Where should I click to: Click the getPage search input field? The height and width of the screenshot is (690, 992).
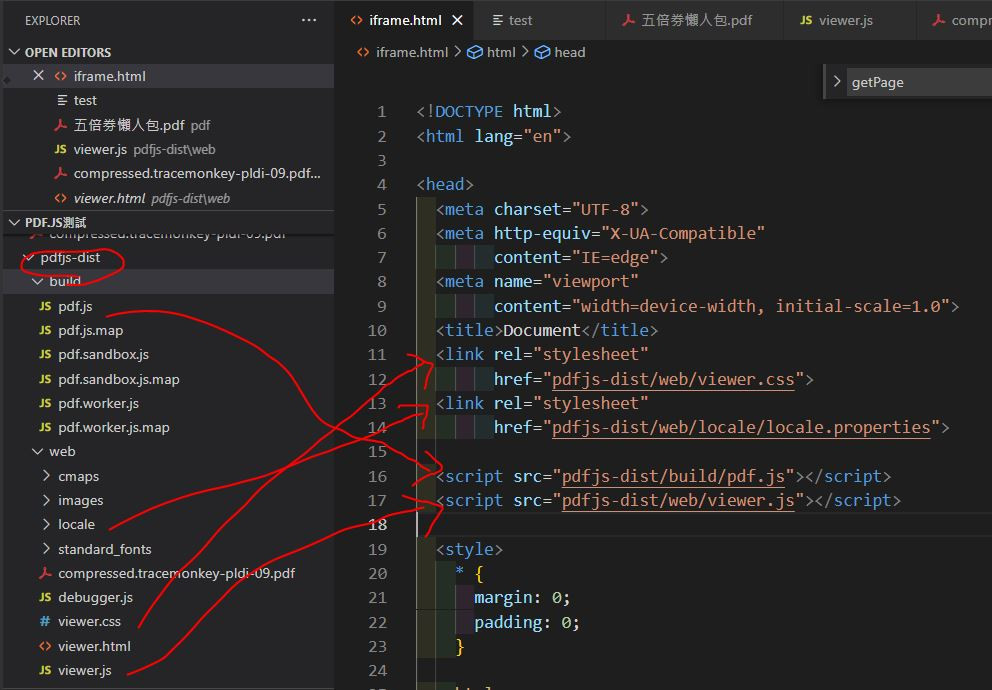point(921,82)
